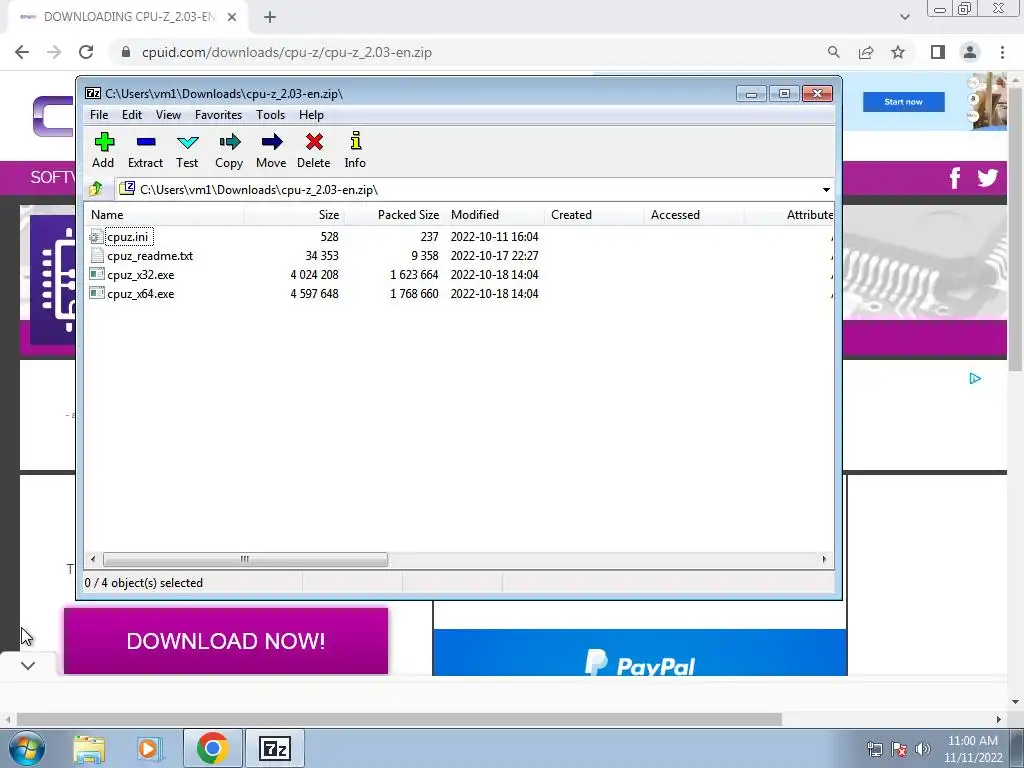Click the volume tray icon
This screenshot has width=1024, height=768.
point(923,749)
